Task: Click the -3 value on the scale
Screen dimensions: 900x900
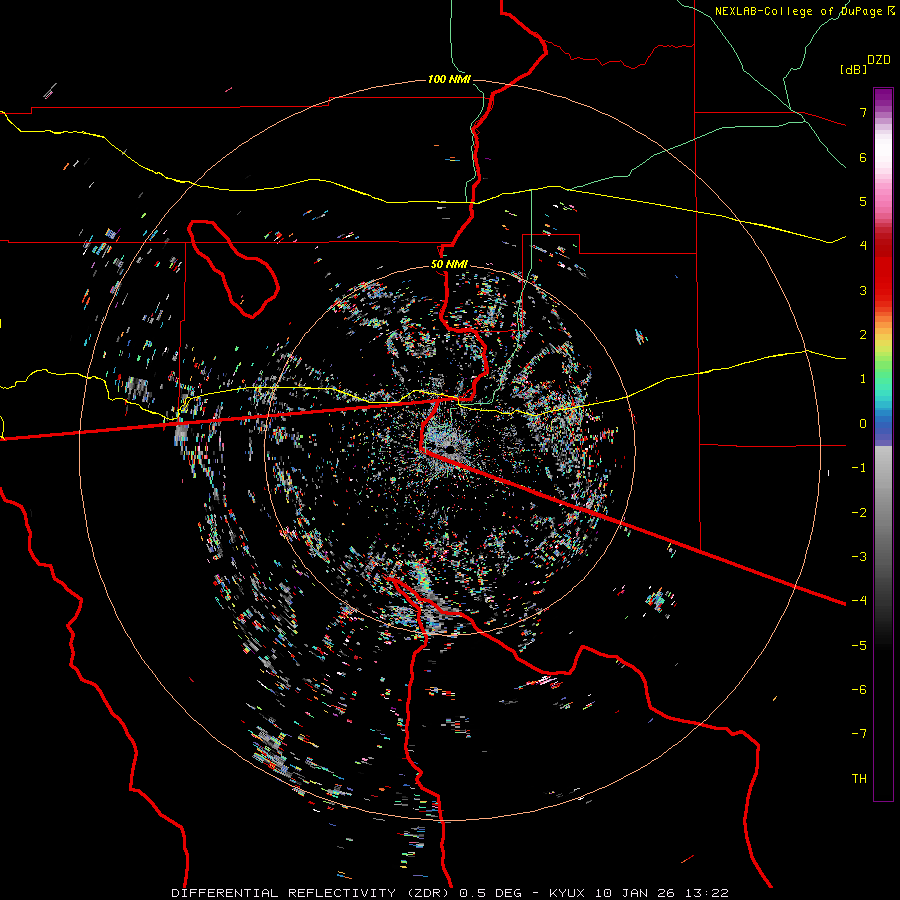Action: 859,557
